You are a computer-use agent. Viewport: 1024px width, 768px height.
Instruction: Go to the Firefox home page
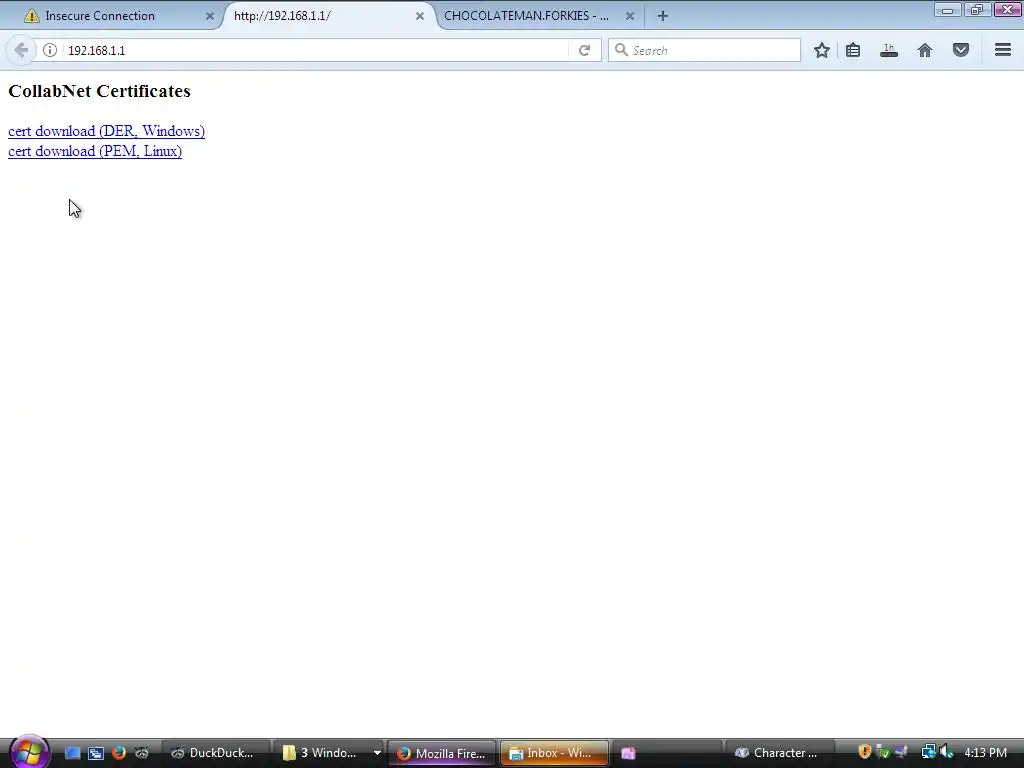[925, 50]
